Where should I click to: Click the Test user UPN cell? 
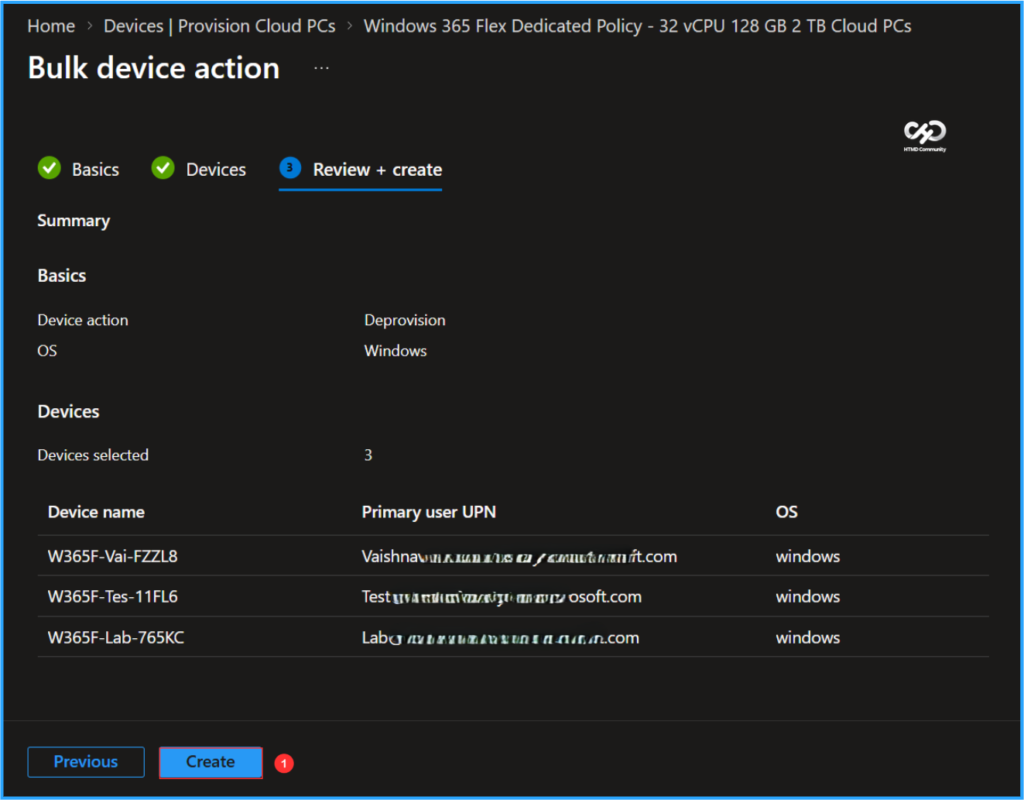502,597
